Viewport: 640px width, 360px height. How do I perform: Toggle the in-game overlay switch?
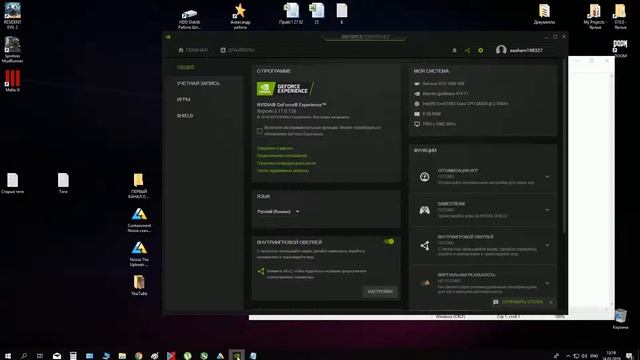tap(389, 242)
